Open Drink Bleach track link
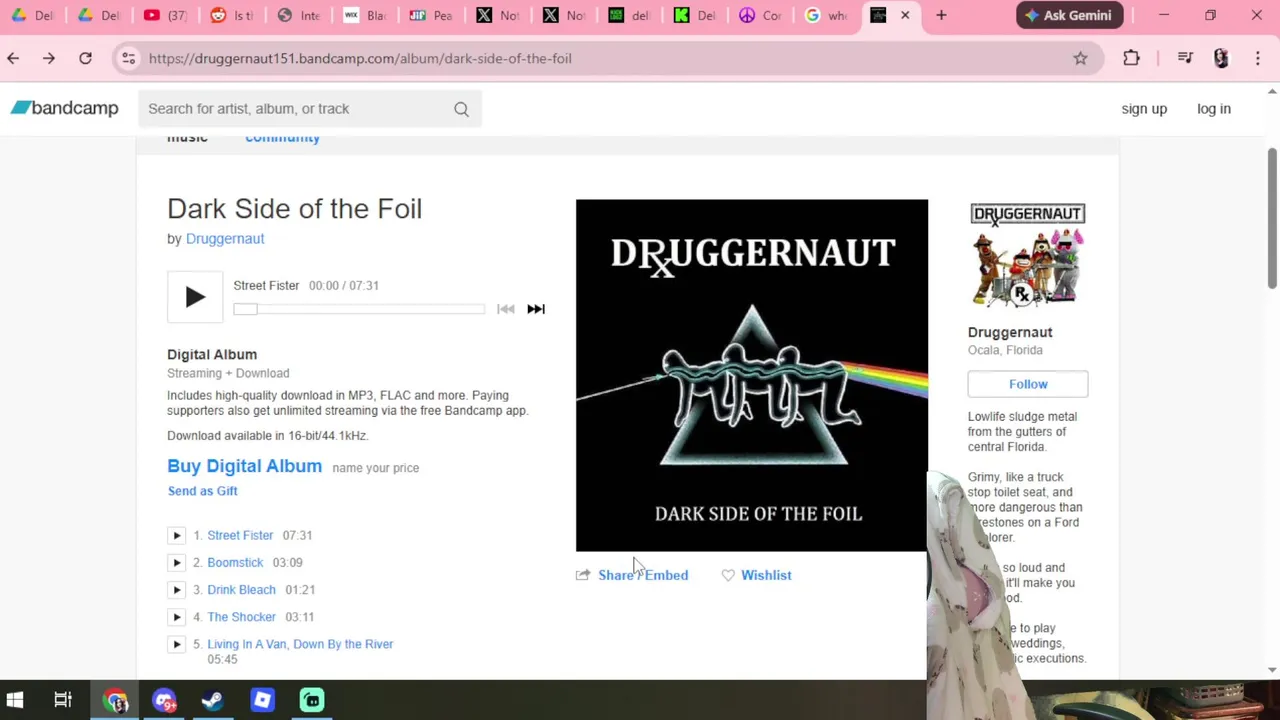This screenshot has height=720, width=1280. click(x=241, y=589)
